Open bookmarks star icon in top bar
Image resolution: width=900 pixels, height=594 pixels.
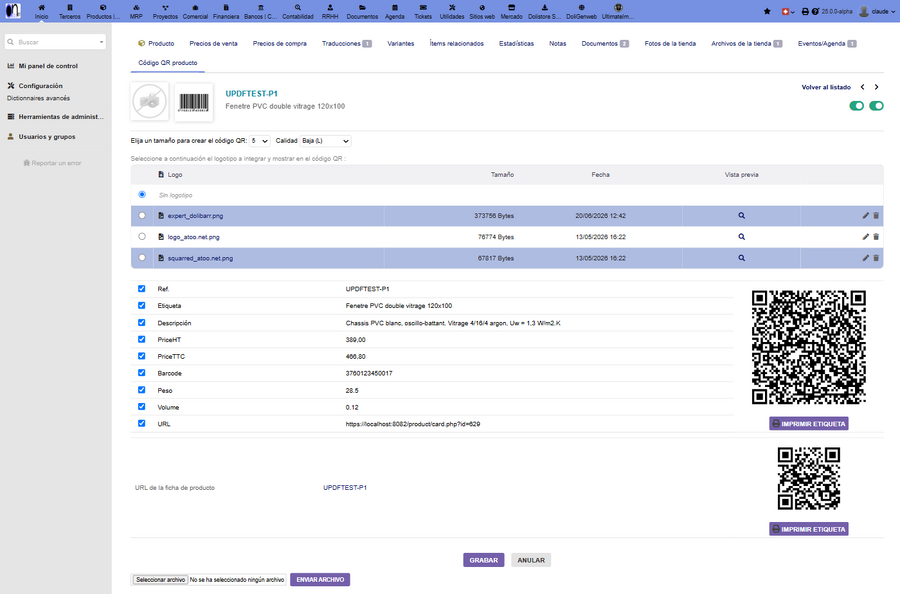tap(767, 11)
